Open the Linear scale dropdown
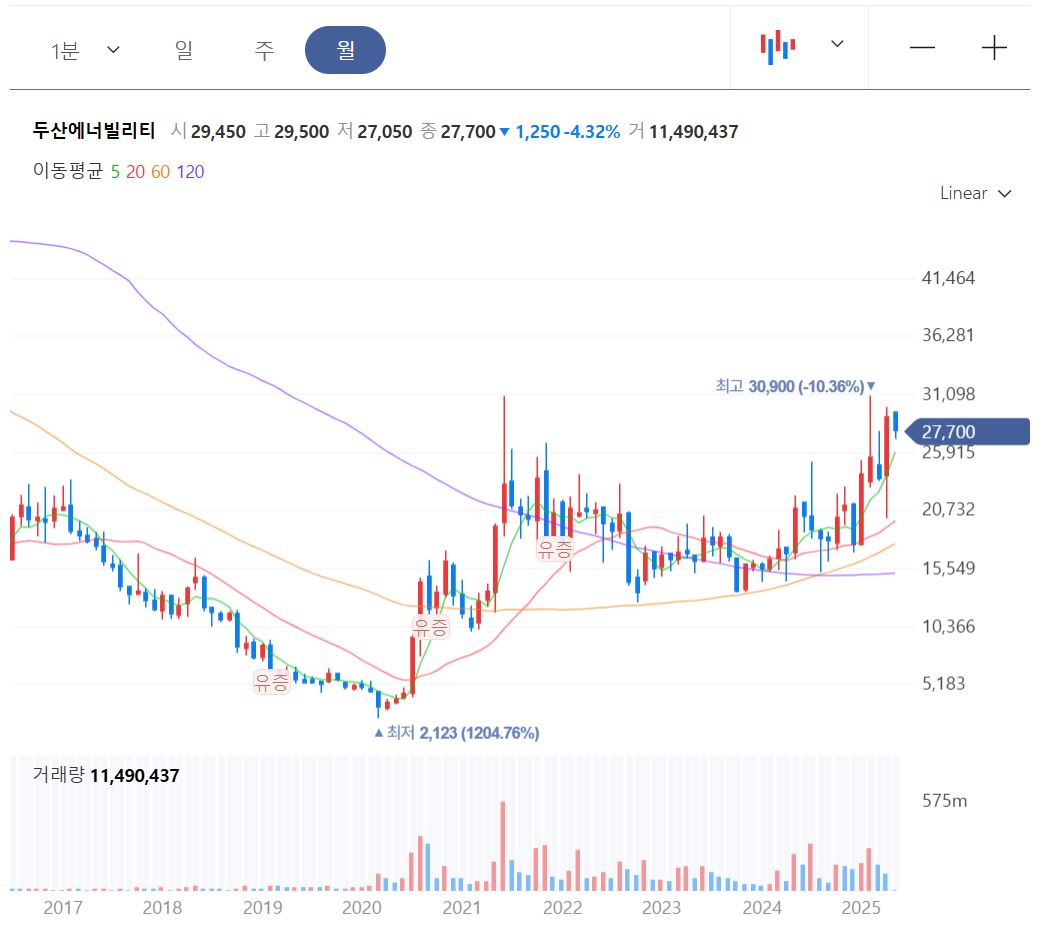This screenshot has height=941, width=1047. pyautogui.click(x=976, y=193)
